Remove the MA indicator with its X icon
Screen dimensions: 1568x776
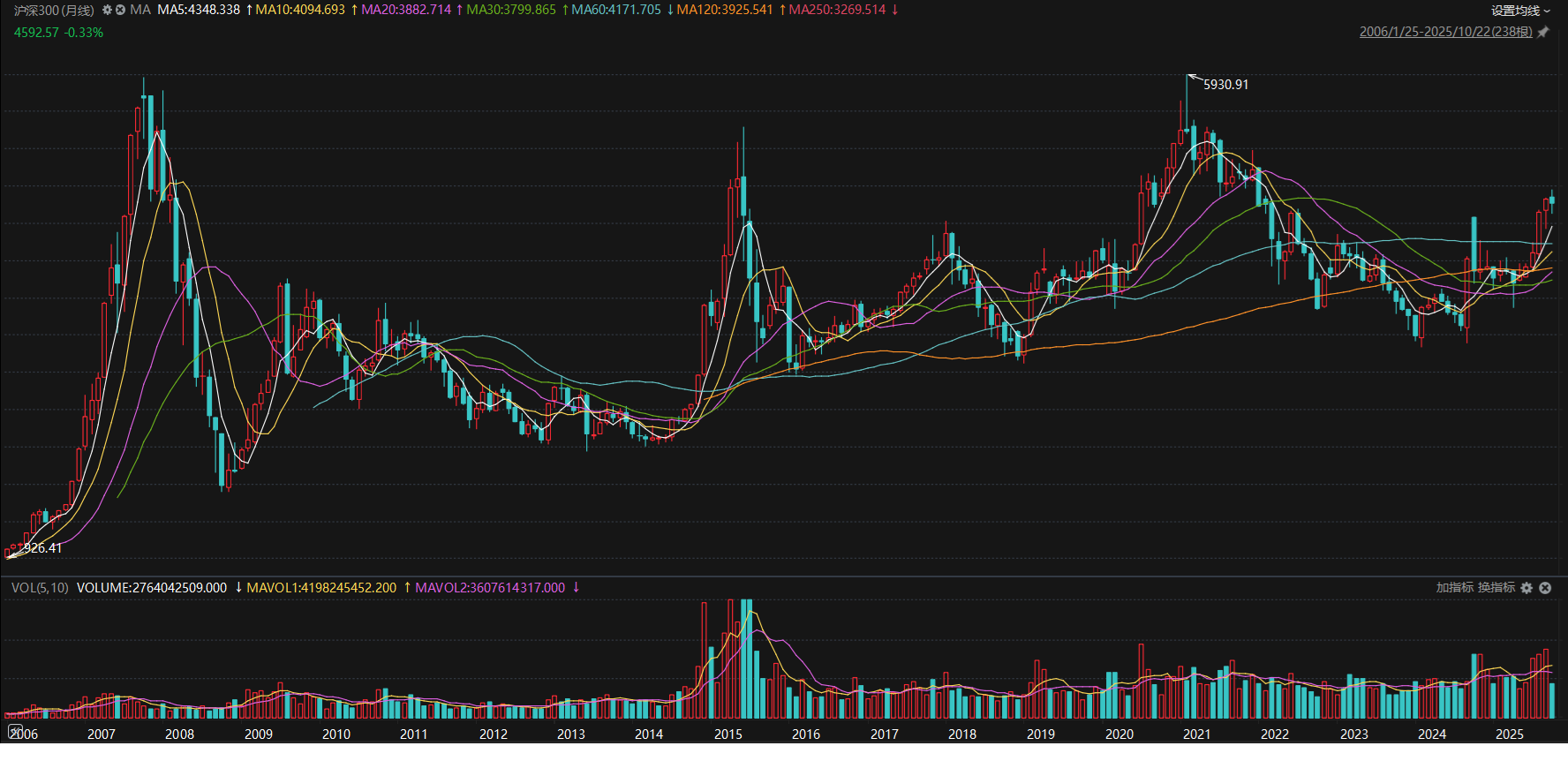pos(120,10)
